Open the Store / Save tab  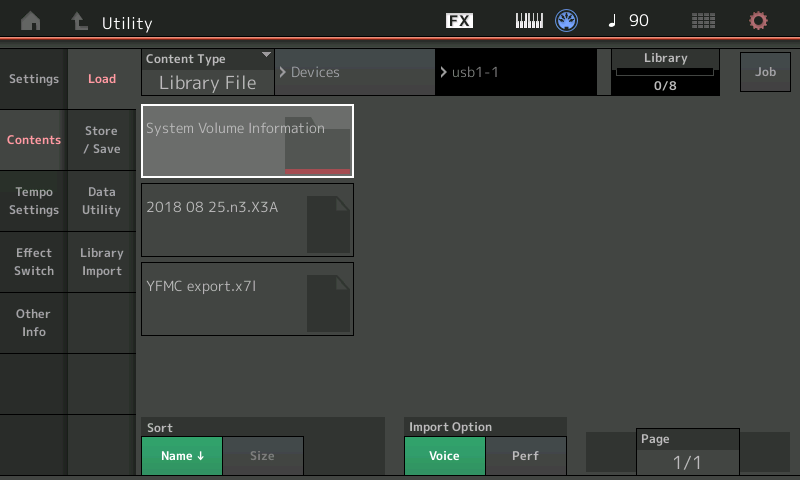coord(101,140)
